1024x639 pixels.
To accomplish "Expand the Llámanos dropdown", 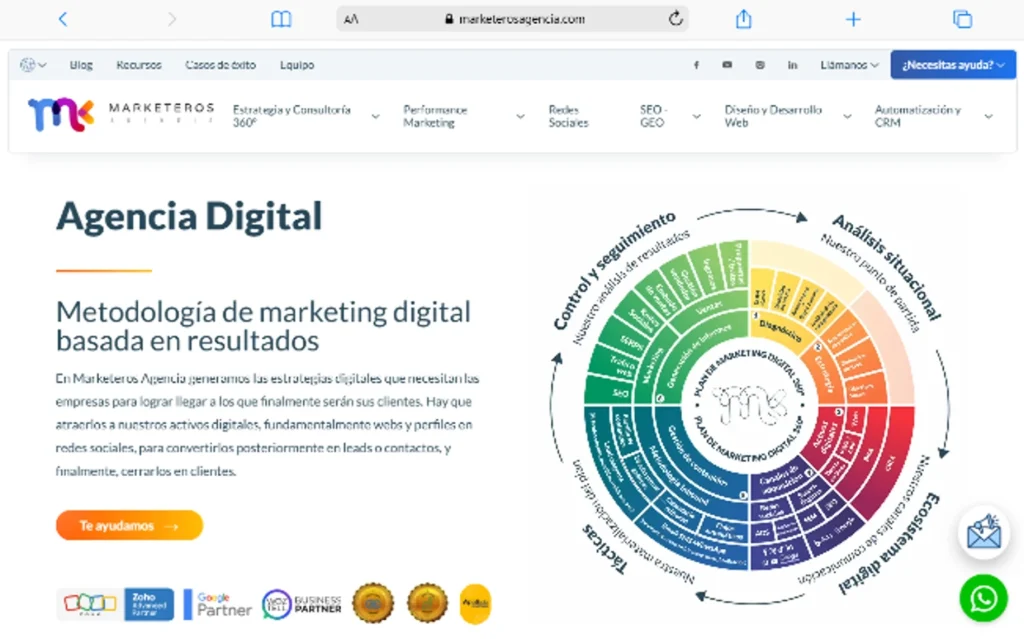I will pyautogui.click(x=850, y=65).
